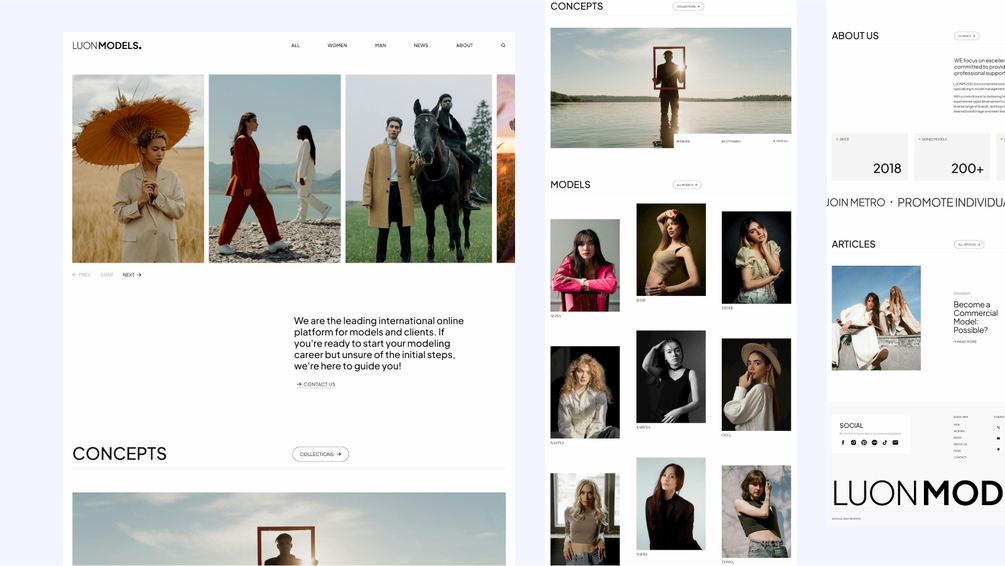Click the small COLLECTIONS button in middle panel

(x=688, y=6)
